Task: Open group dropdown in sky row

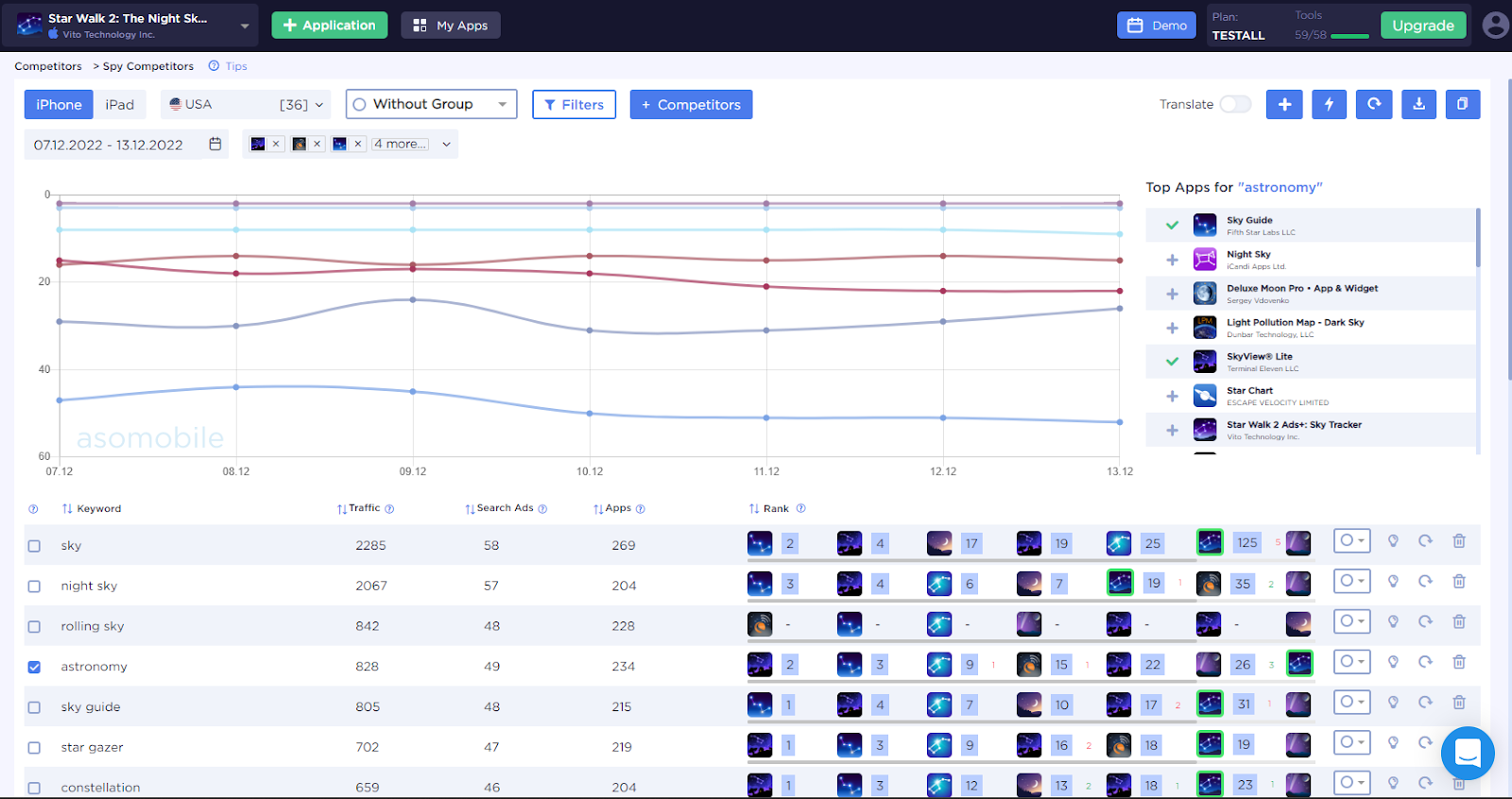Action: pos(1351,541)
